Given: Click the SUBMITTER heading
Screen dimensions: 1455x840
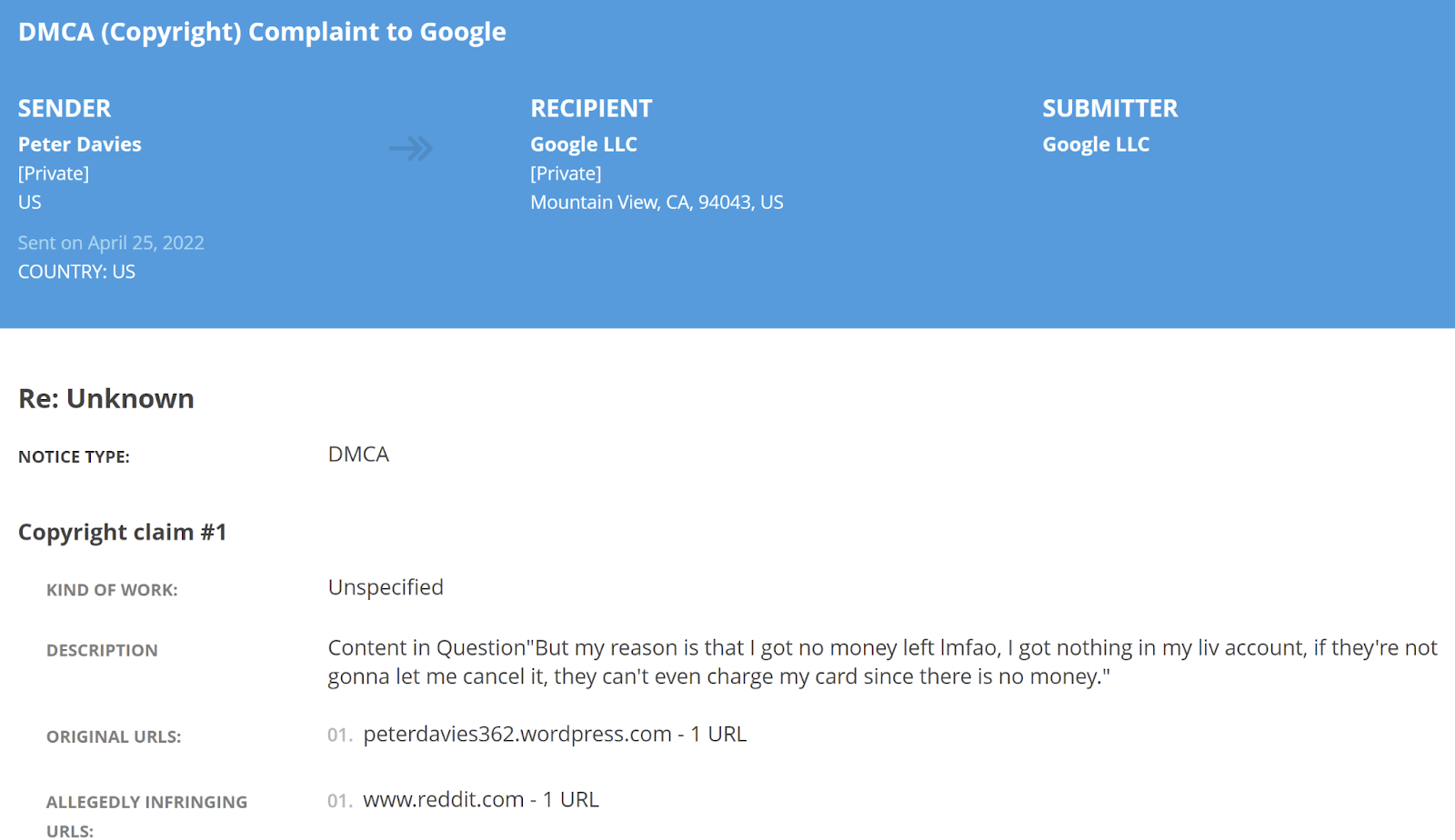Looking at the screenshot, I should coord(1109,108).
